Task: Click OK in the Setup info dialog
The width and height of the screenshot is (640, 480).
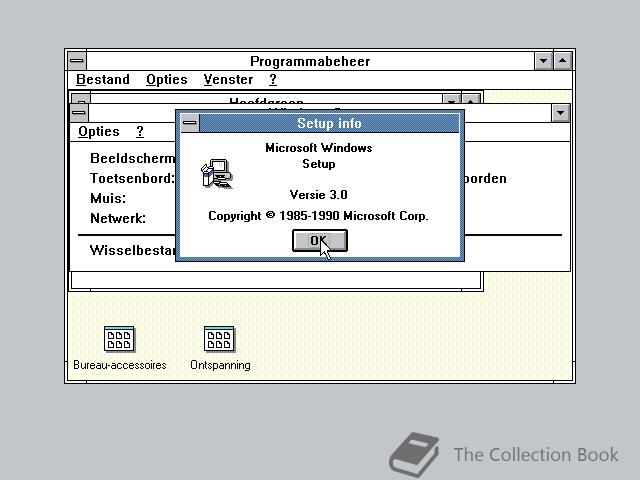Action: click(320, 240)
